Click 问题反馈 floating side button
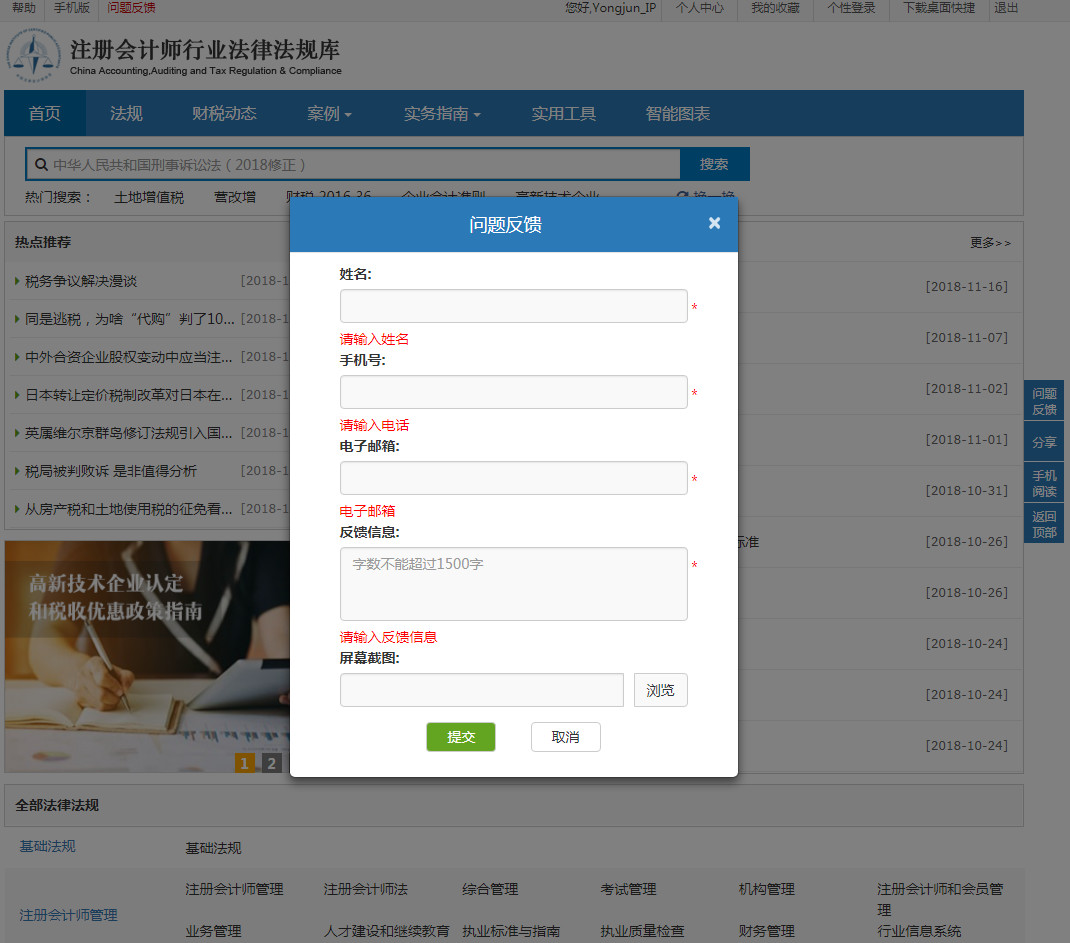Viewport: 1070px width, 943px height. [1043, 401]
